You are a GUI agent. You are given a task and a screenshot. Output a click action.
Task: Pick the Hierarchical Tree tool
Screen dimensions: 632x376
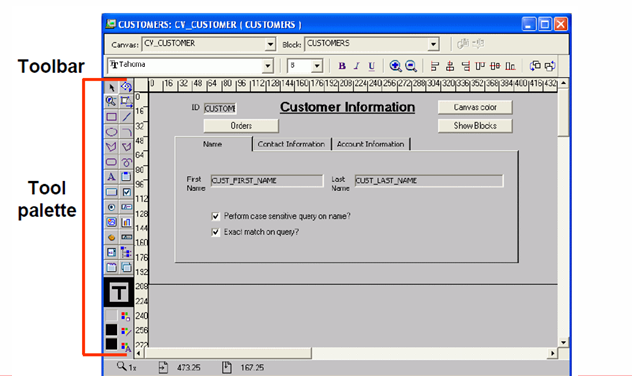point(126,252)
